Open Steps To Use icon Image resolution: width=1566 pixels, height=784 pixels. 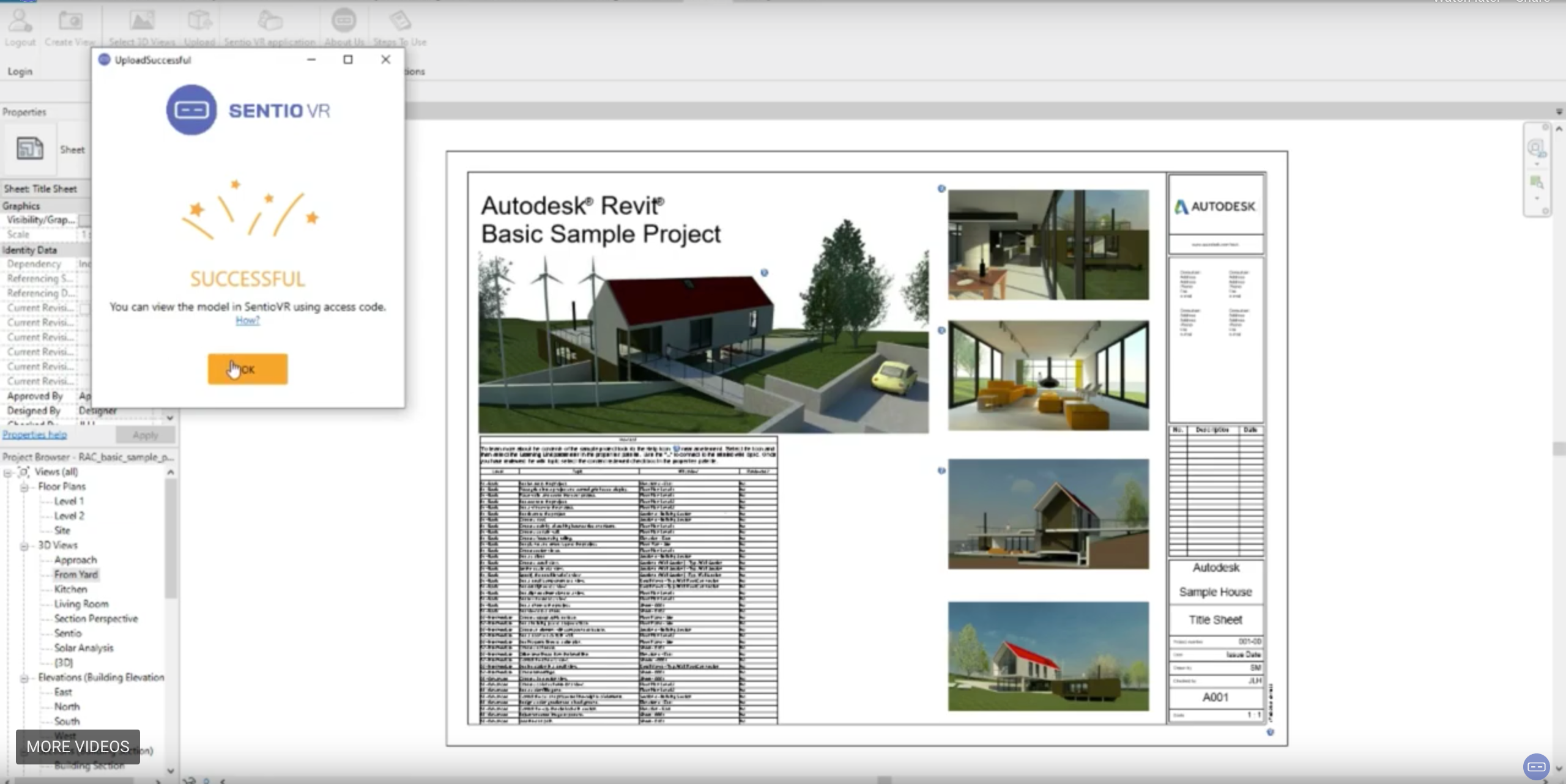tap(399, 21)
